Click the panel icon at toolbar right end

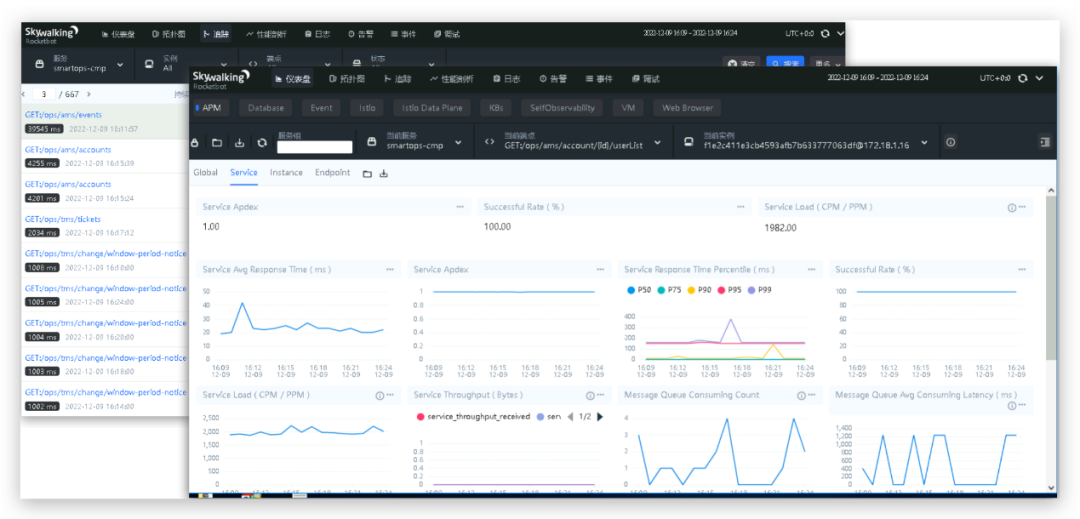1044,142
